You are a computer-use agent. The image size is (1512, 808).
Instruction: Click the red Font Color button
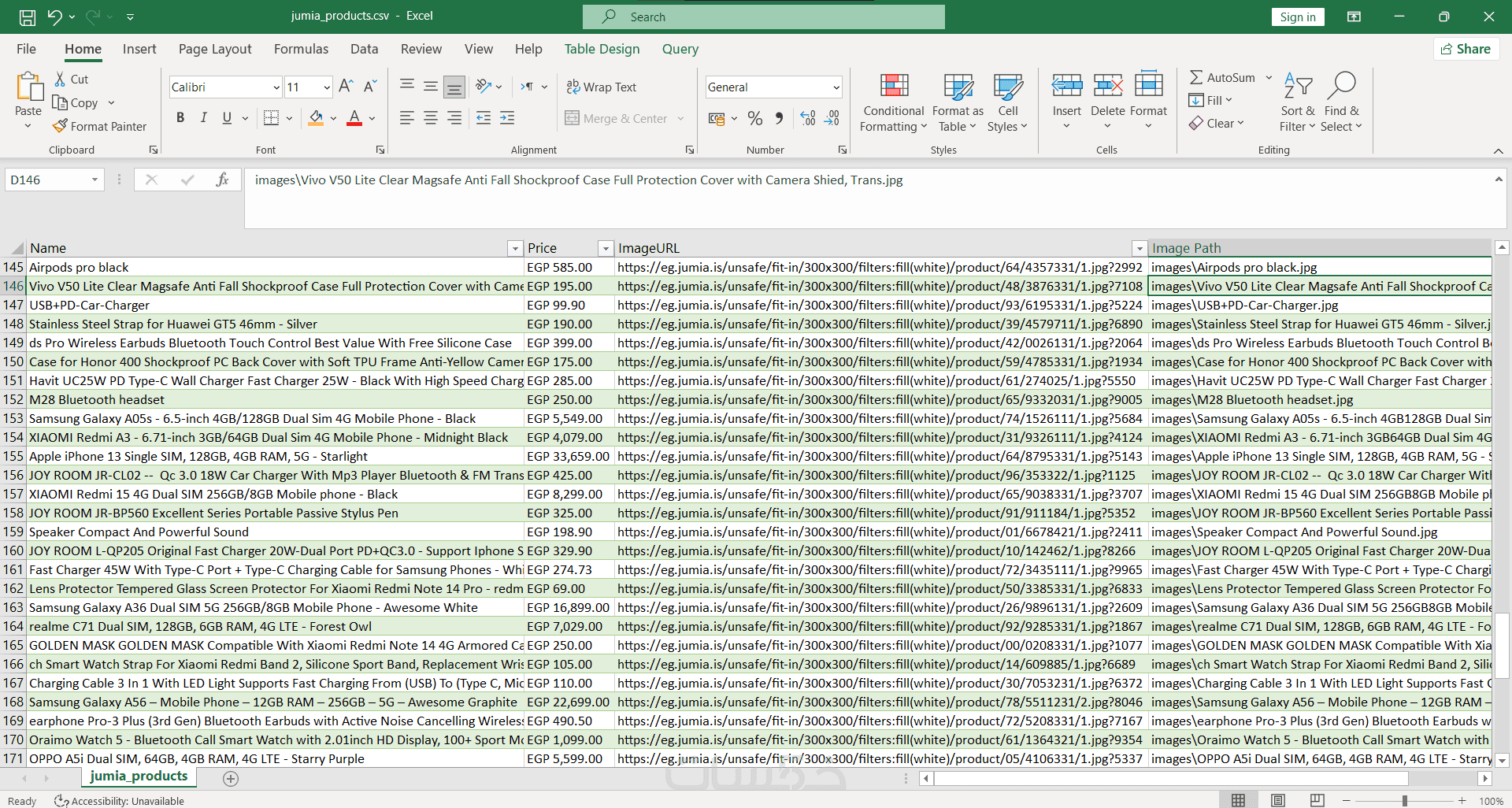point(355,118)
